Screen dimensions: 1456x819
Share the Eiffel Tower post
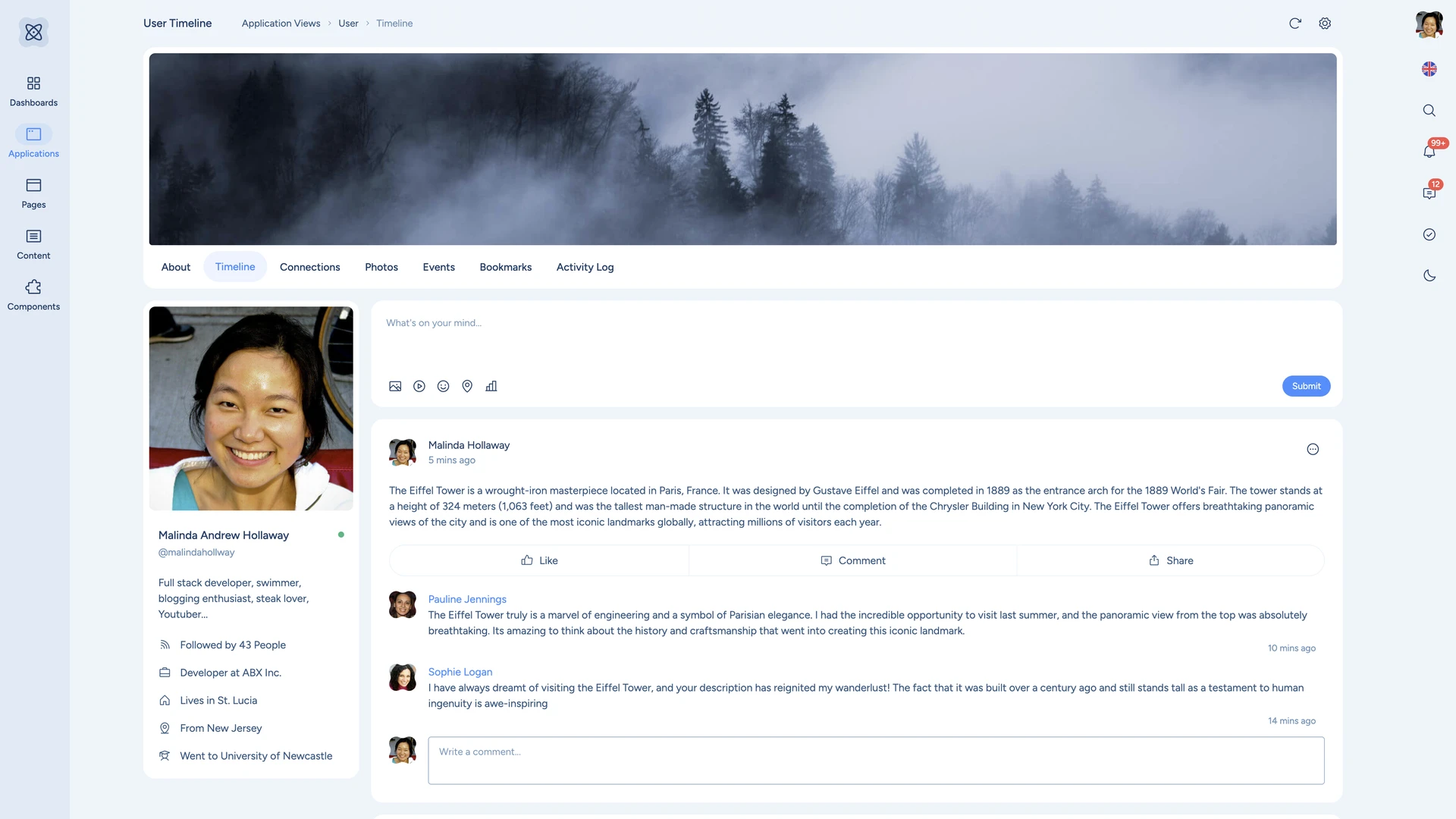(x=1170, y=560)
